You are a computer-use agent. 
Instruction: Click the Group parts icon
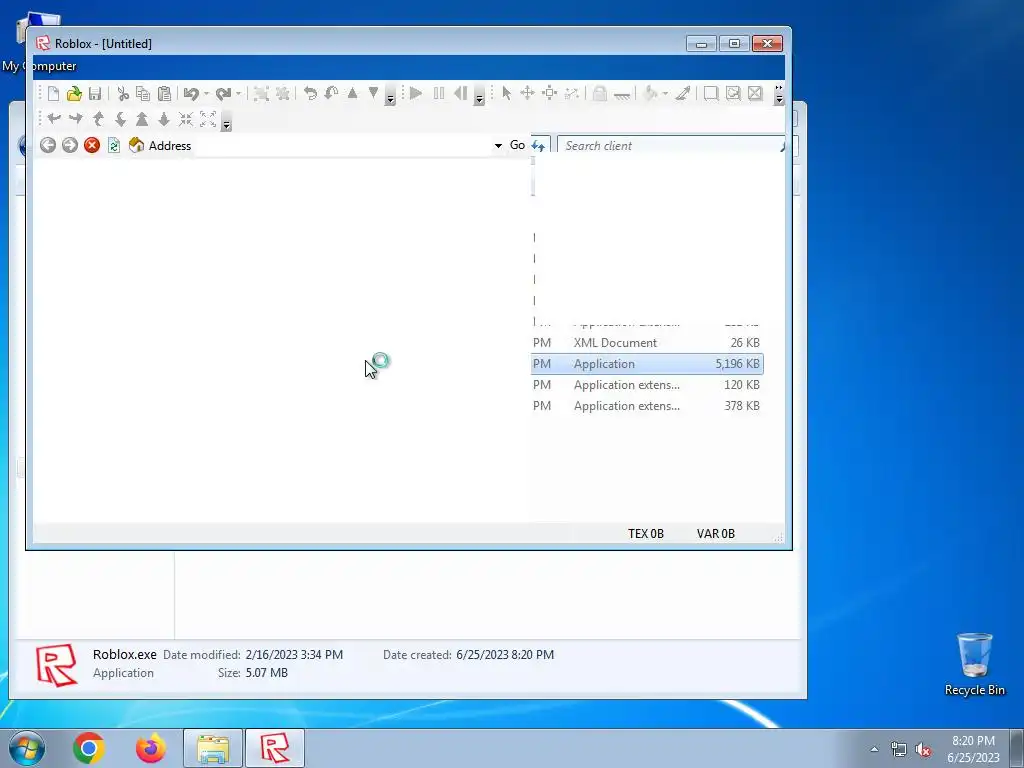pyautogui.click(x=261, y=93)
